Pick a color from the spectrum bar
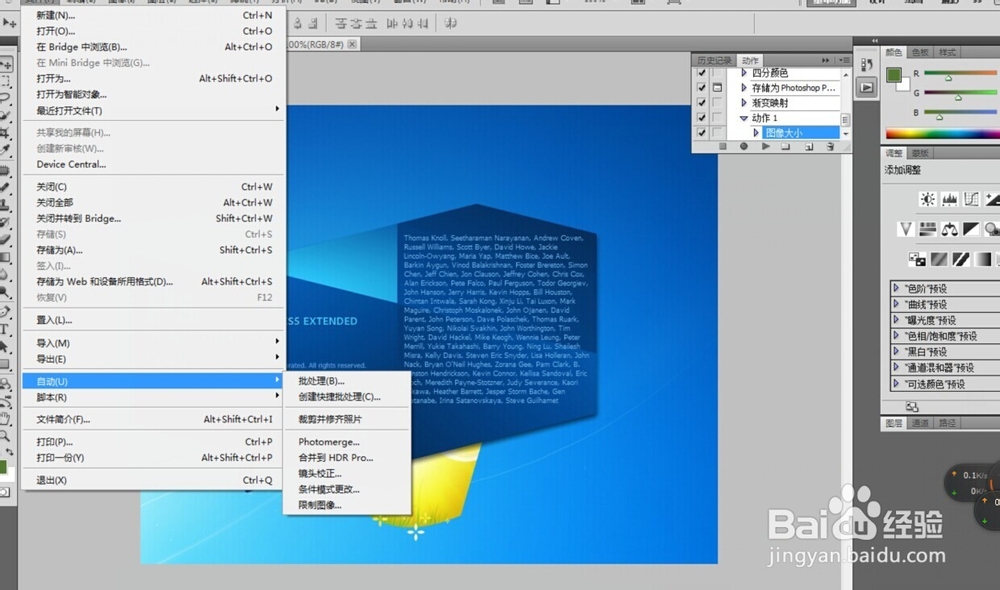 point(943,134)
